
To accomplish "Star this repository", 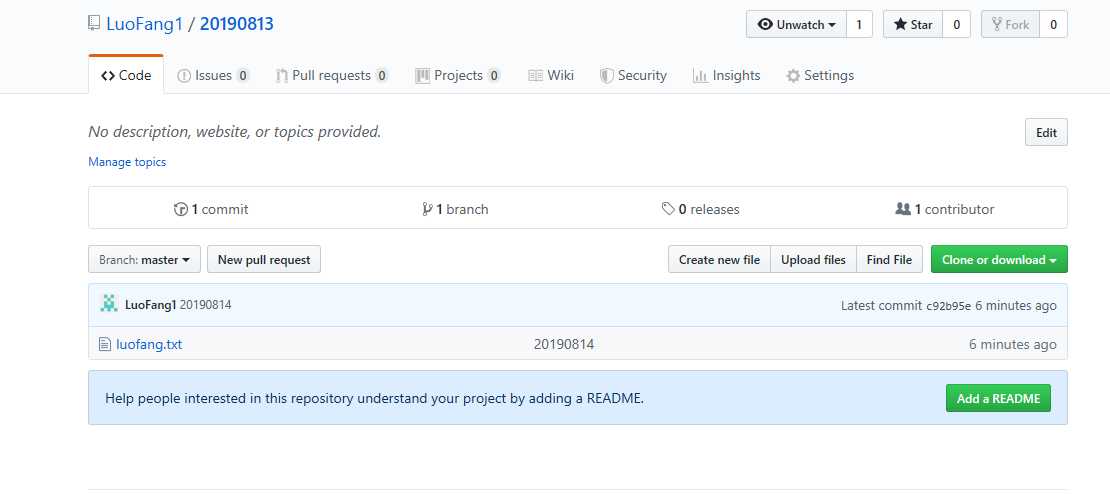I will 913,25.
